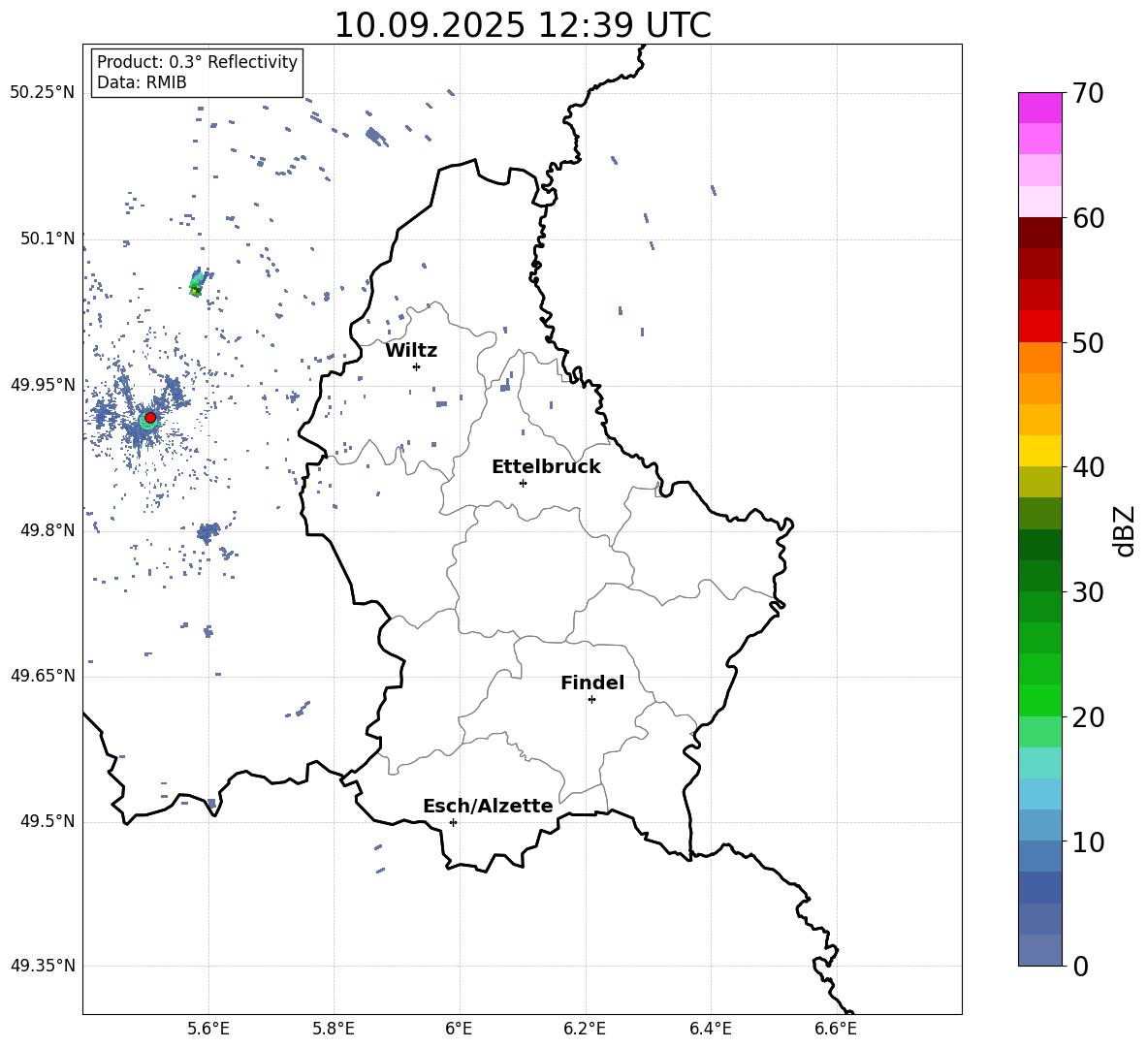Click the latitude label 50.25°N
Screen dimensions: 1148x1048
[43, 93]
